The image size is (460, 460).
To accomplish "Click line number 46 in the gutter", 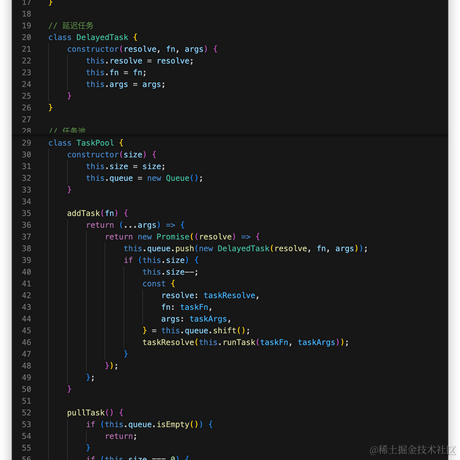I will [x=27, y=342].
